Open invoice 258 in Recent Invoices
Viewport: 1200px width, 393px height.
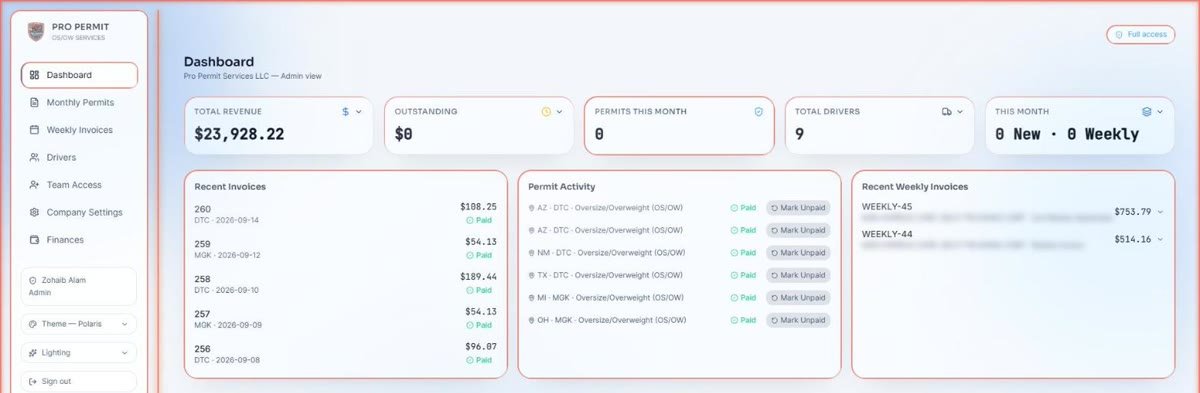click(346, 283)
